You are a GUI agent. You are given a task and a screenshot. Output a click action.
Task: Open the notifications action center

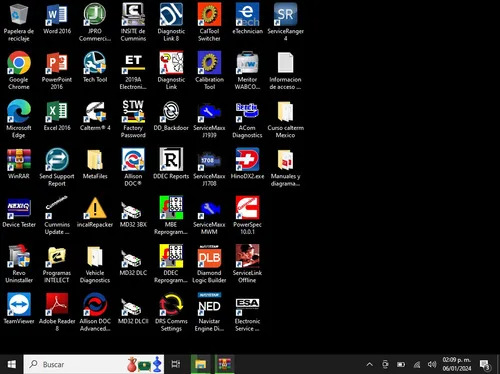coord(484,365)
